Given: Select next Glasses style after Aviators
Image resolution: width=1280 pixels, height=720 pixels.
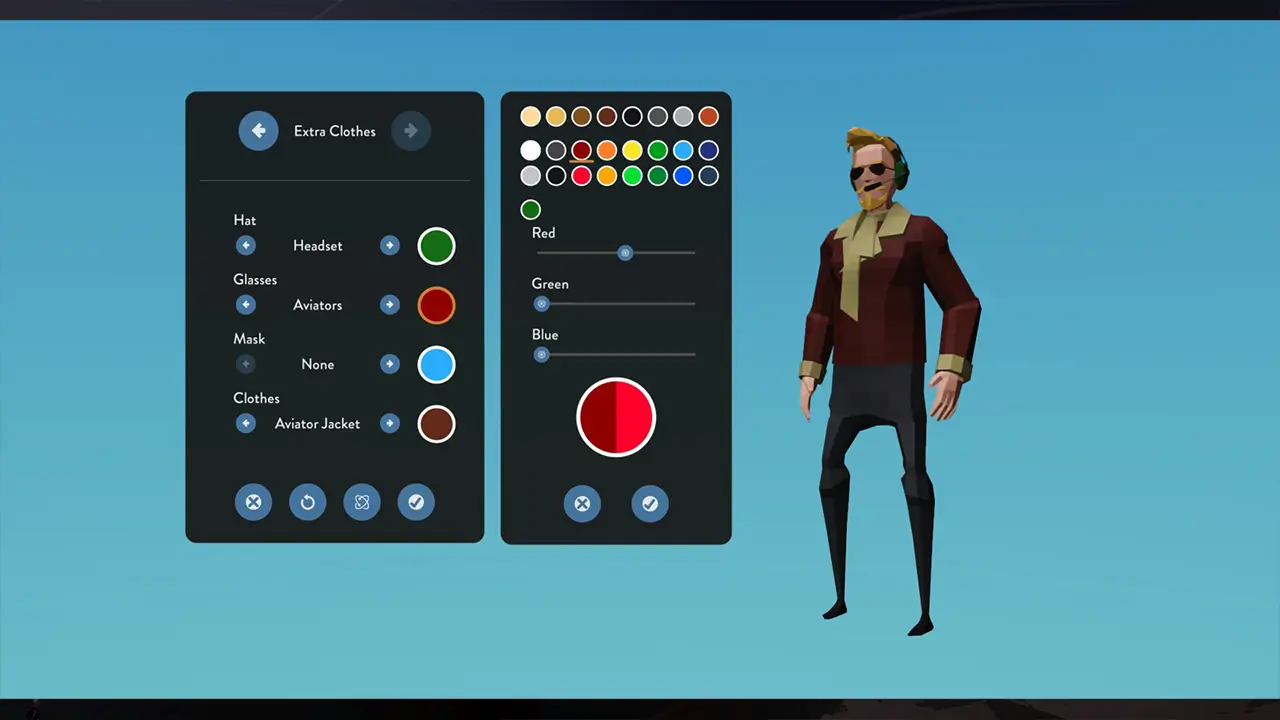Looking at the screenshot, I should [390, 305].
